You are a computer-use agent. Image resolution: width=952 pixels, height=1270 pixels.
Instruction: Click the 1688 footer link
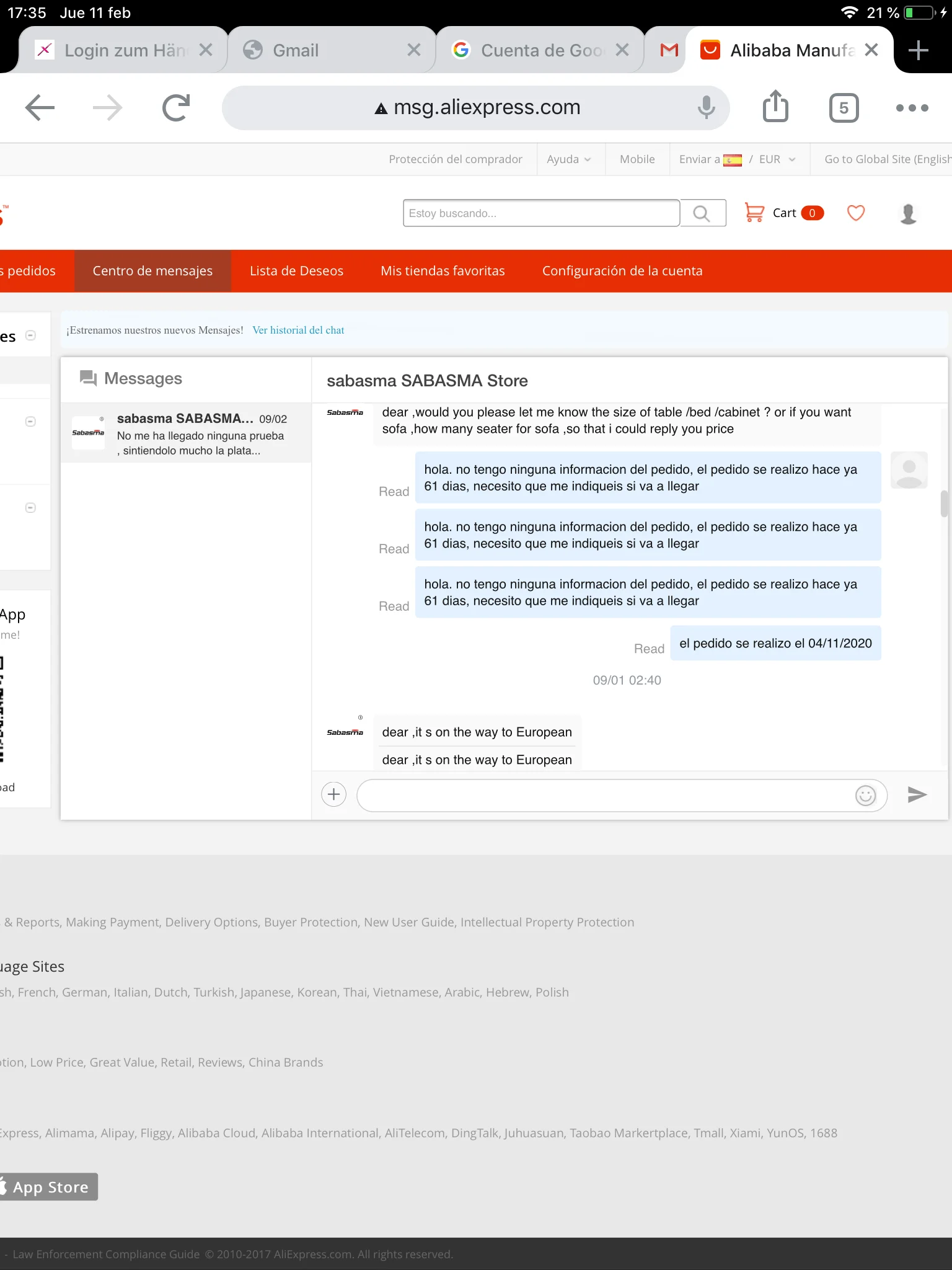pyautogui.click(x=823, y=1133)
